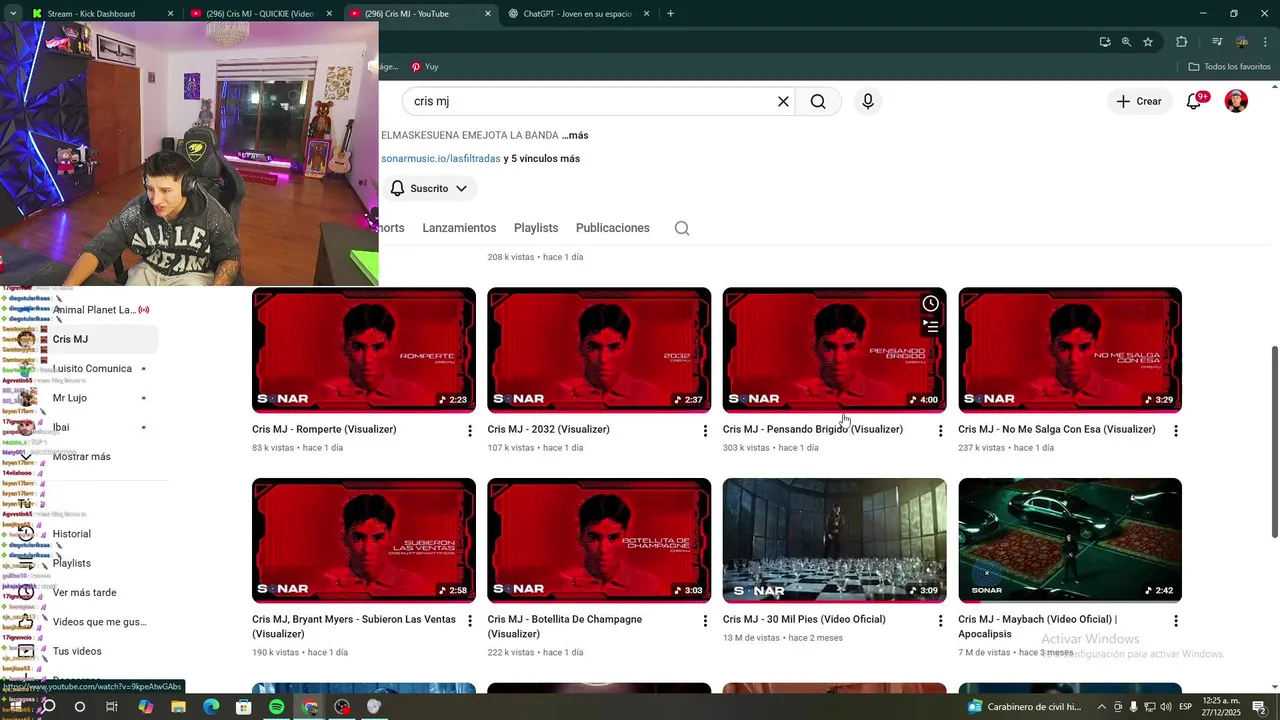Show hidden system tray icons chevron
The height and width of the screenshot is (720, 1280).
click(x=1102, y=707)
